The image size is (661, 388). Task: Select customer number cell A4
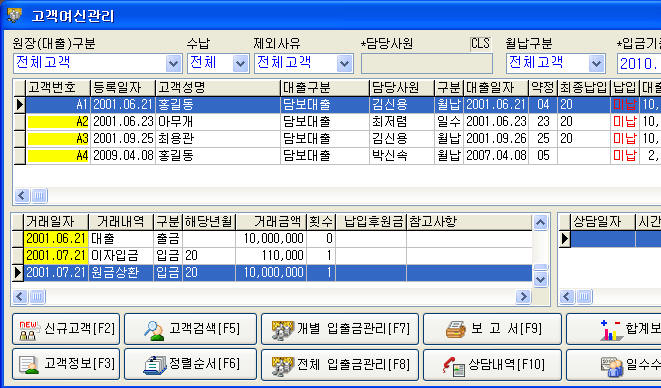tap(58, 156)
